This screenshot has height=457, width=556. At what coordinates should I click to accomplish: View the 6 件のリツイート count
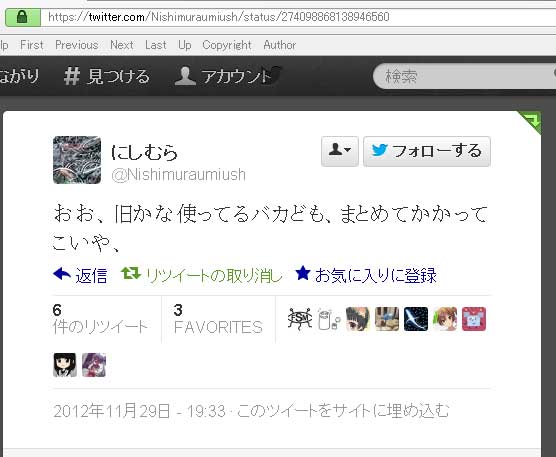tap(101, 319)
